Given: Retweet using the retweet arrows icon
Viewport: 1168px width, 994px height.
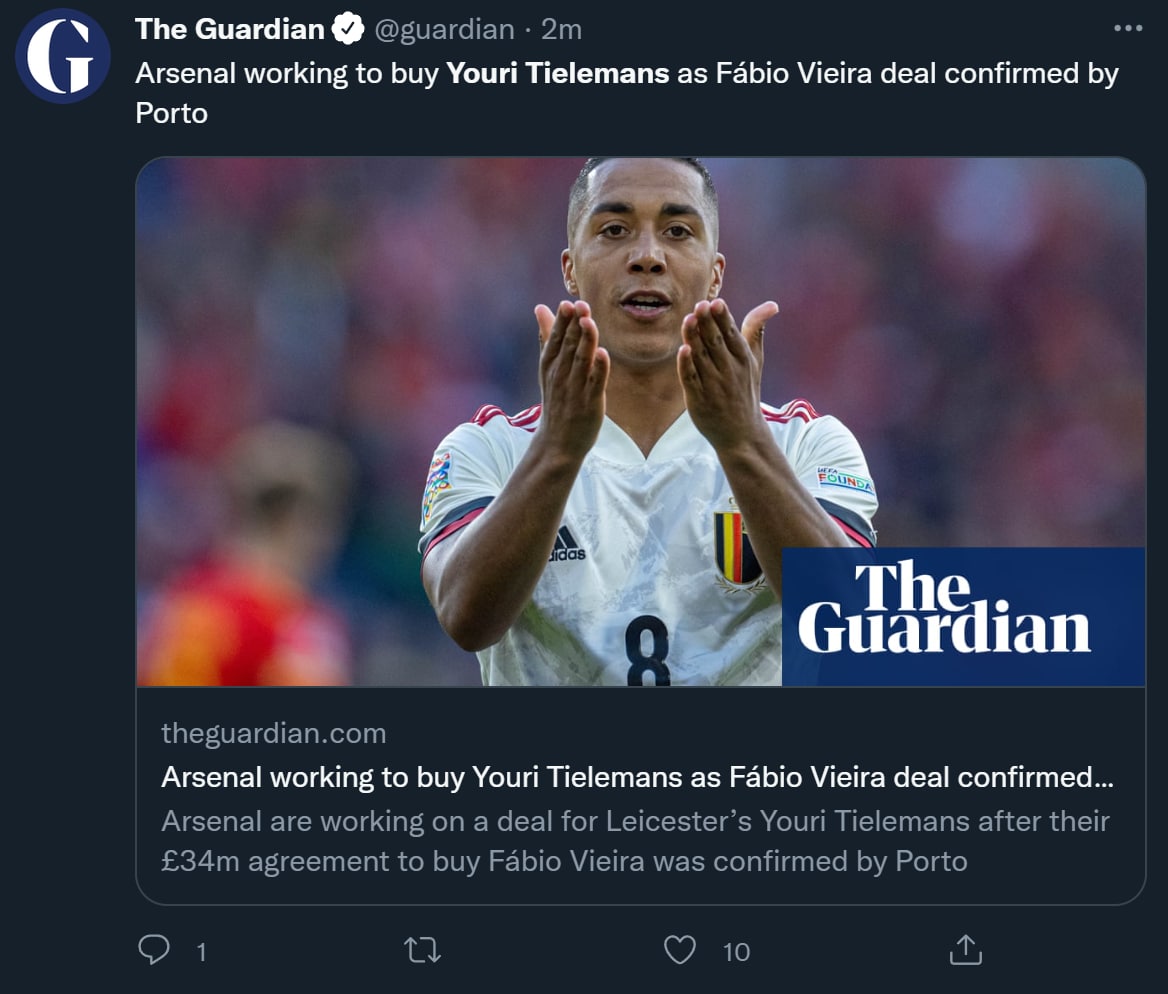Looking at the screenshot, I should tap(422, 949).
